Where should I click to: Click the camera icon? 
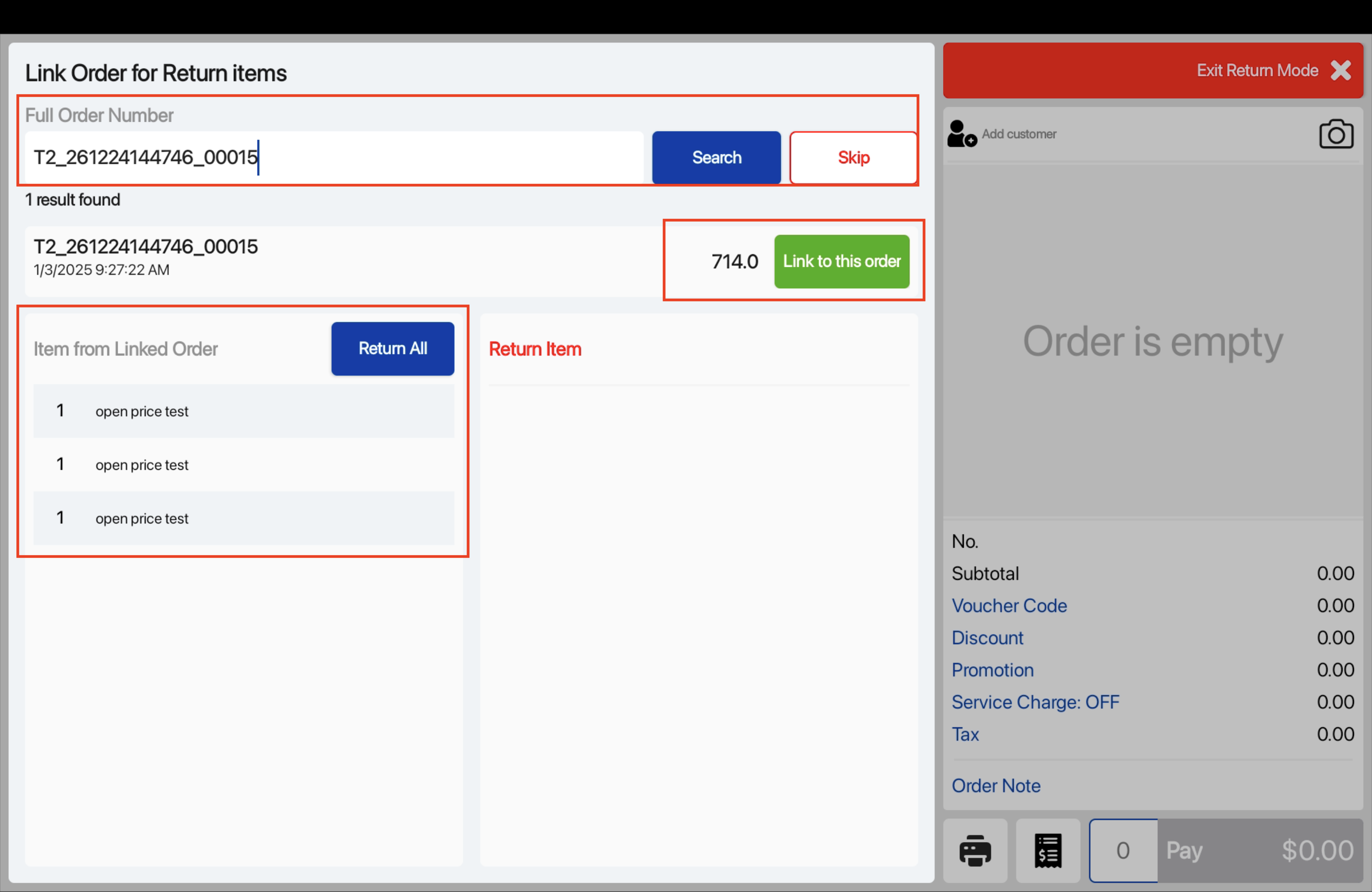click(1336, 134)
